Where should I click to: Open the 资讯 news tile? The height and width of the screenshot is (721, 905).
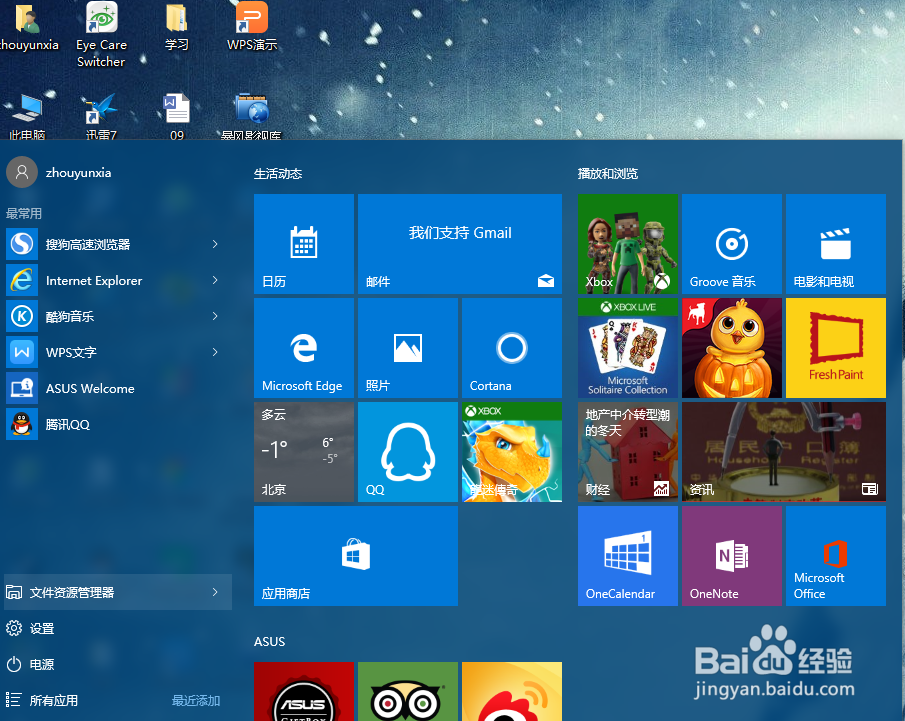click(x=783, y=452)
